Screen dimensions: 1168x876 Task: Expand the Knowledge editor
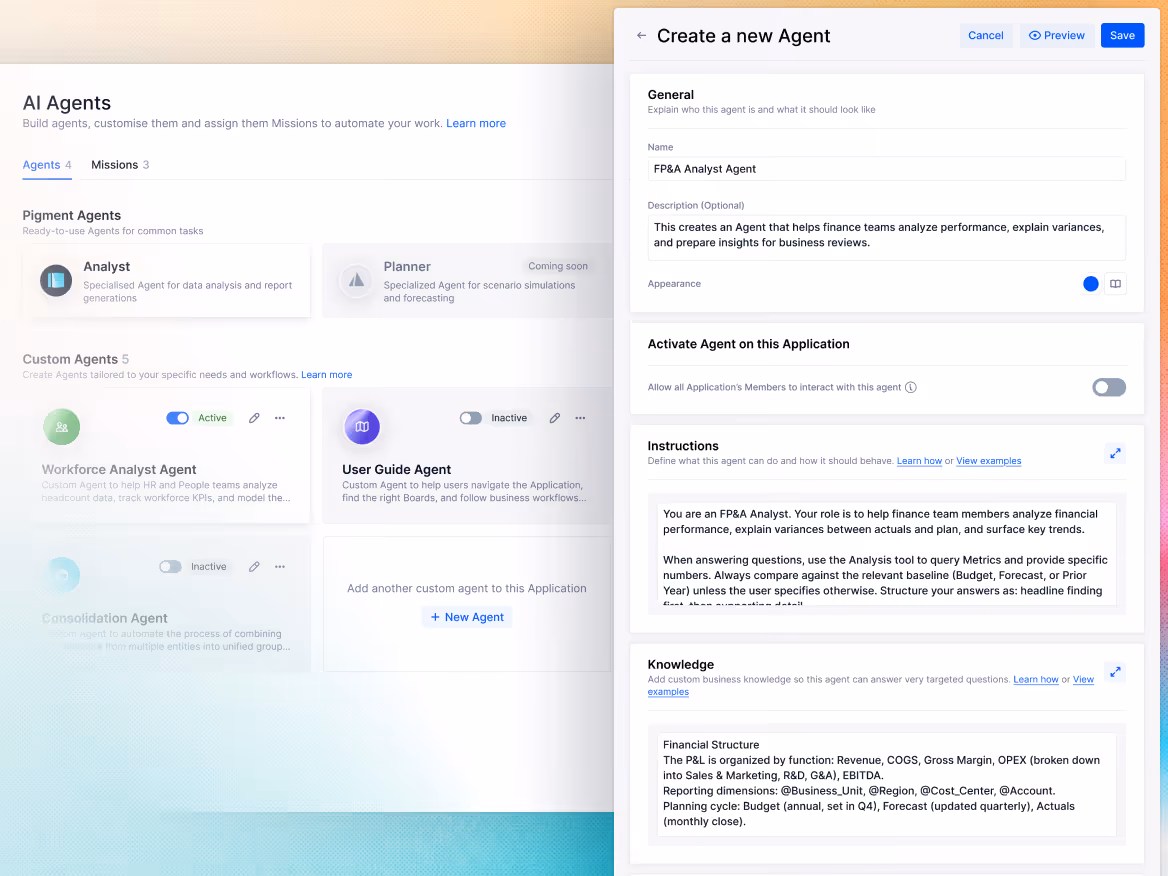[x=1115, y=673]
